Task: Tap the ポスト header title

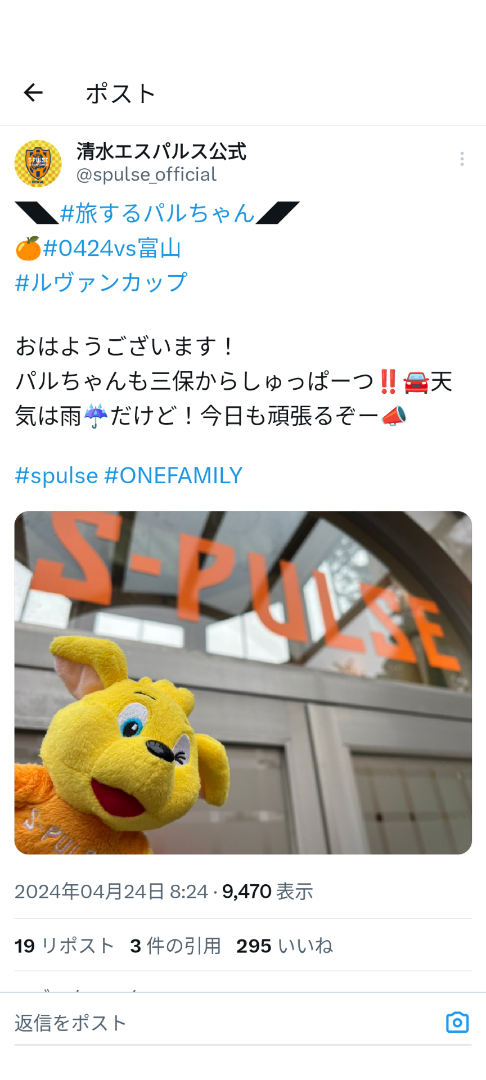Action: [x=121, y=94]
